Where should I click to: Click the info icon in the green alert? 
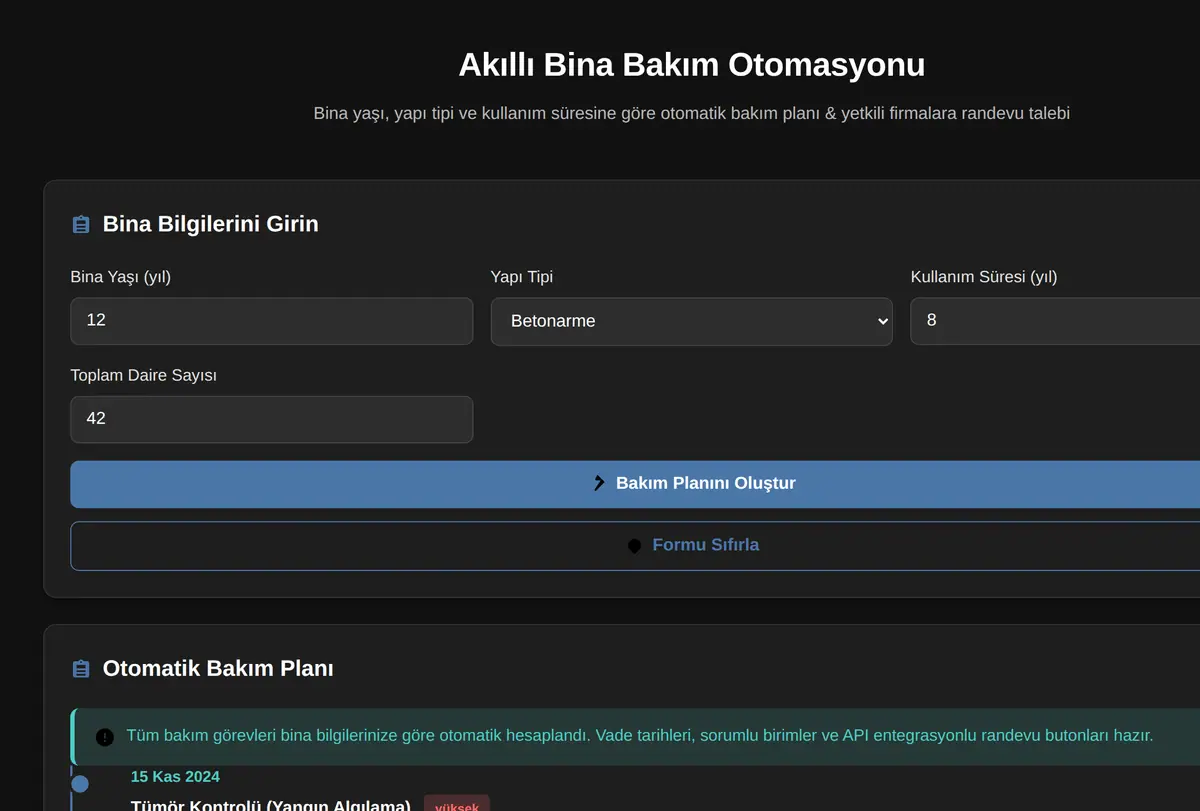[x=105, y=737]
